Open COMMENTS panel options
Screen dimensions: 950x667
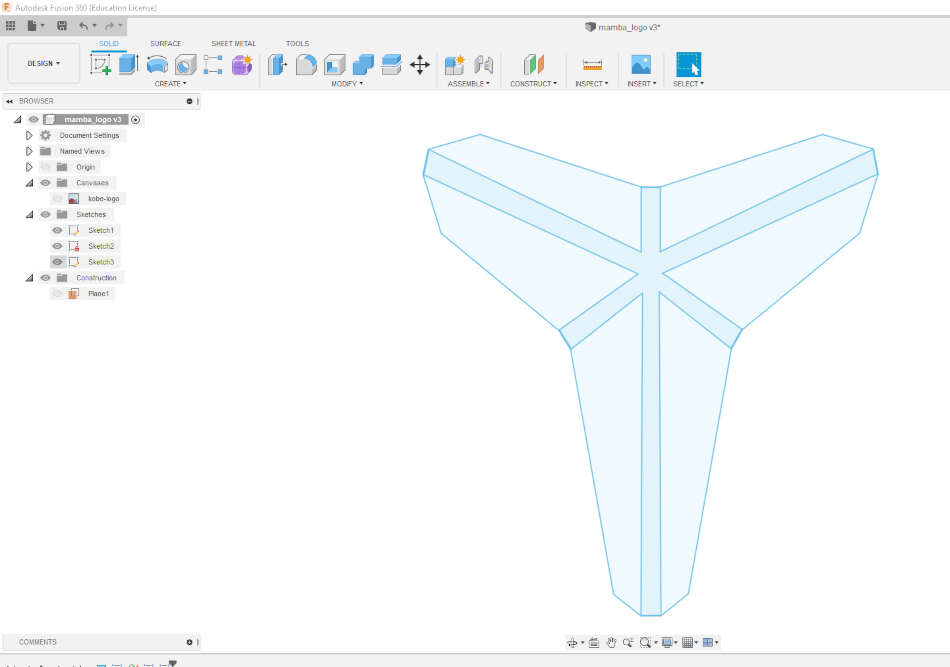(x=189, y=642)
